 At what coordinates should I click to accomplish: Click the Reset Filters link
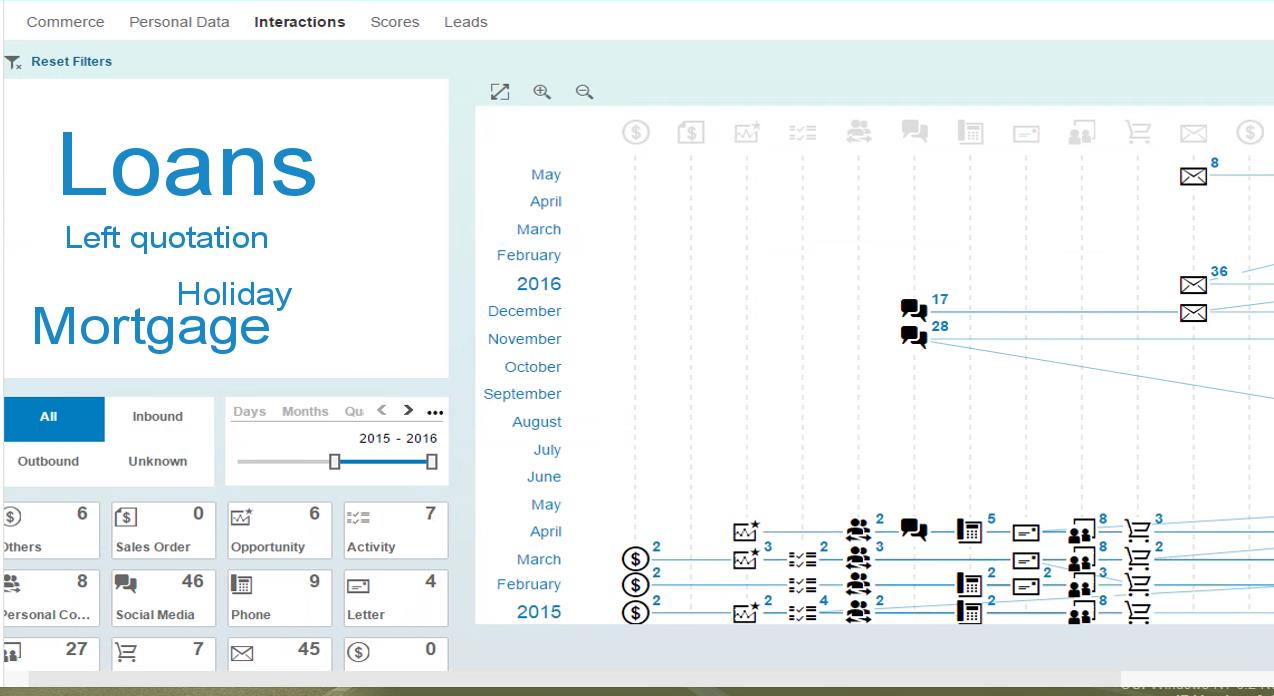71,62
